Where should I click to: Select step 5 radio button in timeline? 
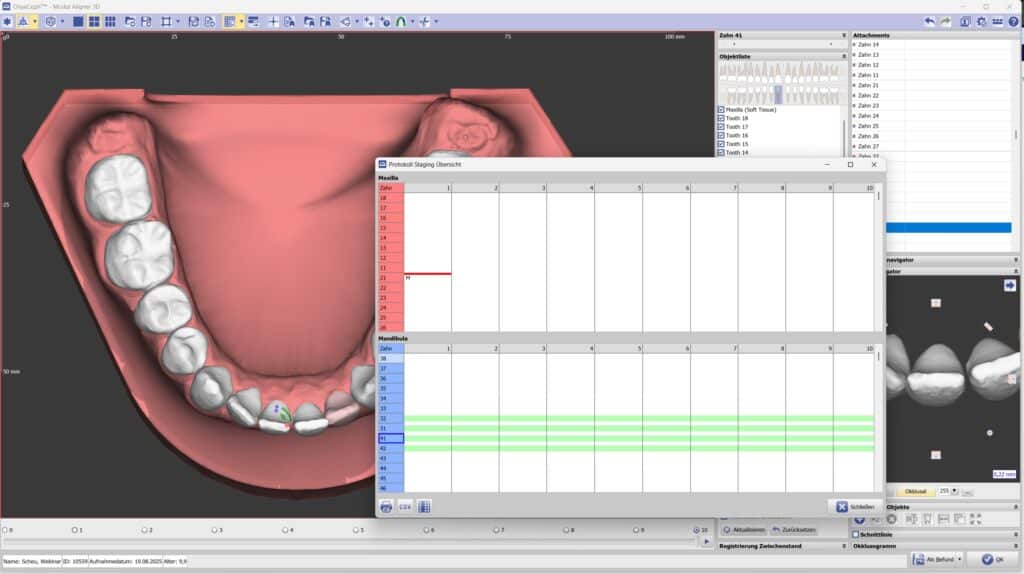click(357, 530)
